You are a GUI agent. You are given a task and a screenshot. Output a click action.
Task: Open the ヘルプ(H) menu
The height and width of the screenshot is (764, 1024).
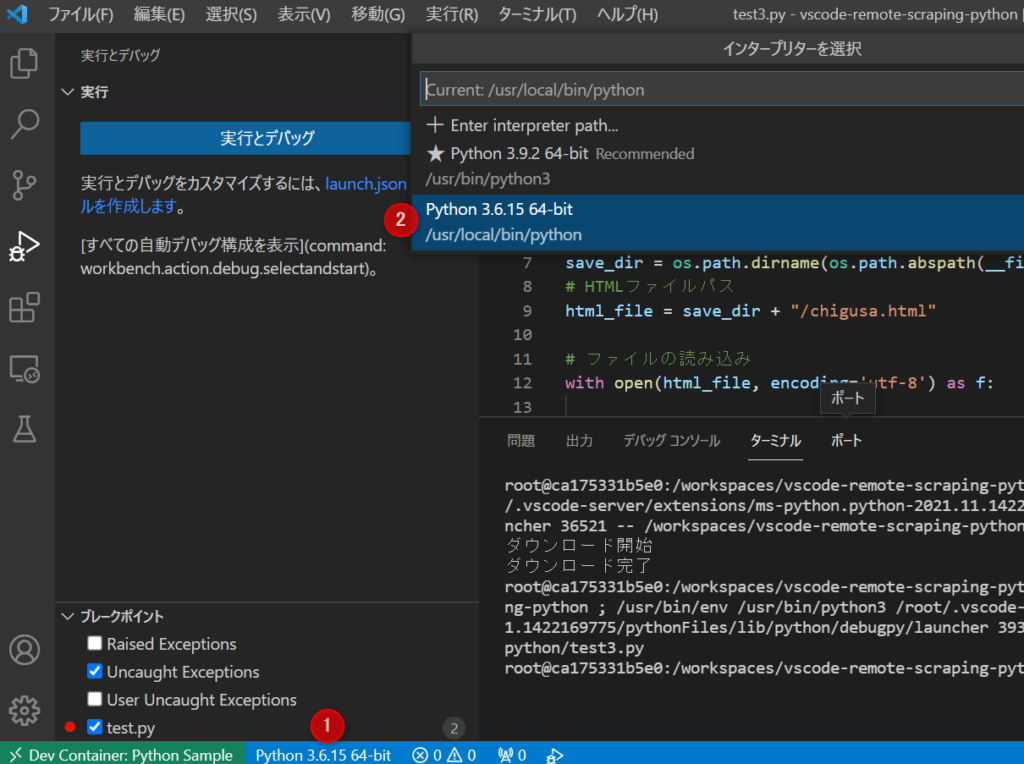point(628,14)
